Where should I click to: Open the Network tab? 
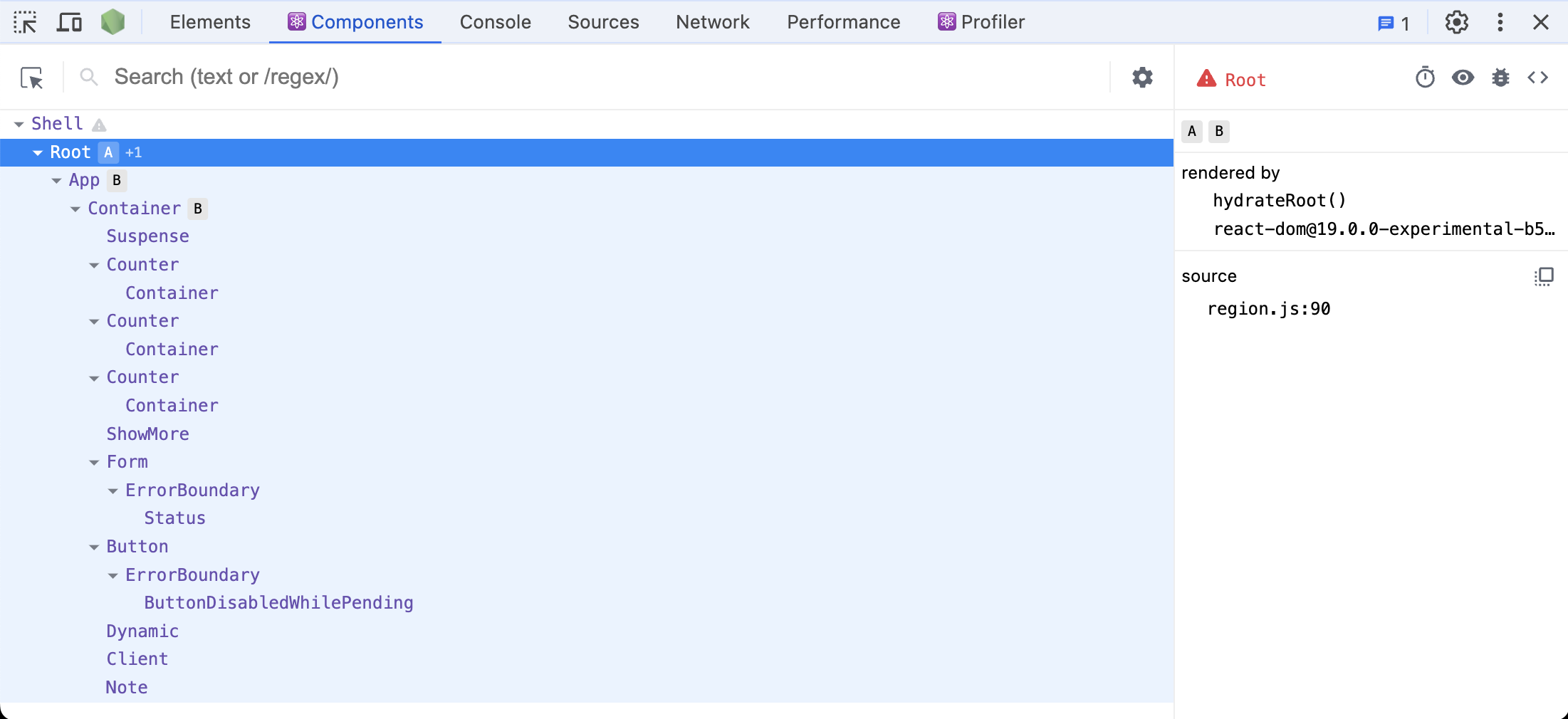[x=712, y=23]
